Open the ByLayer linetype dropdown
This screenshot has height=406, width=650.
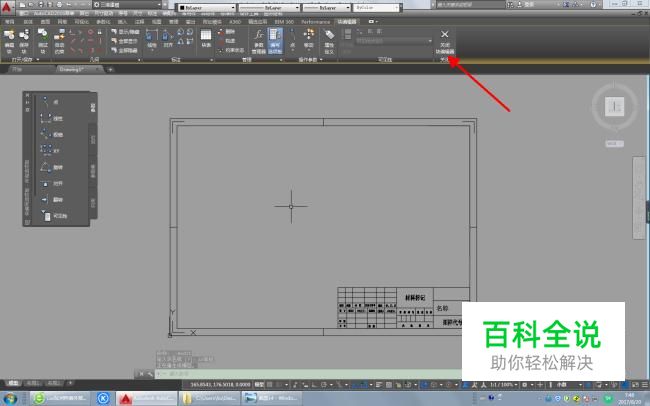269,7
